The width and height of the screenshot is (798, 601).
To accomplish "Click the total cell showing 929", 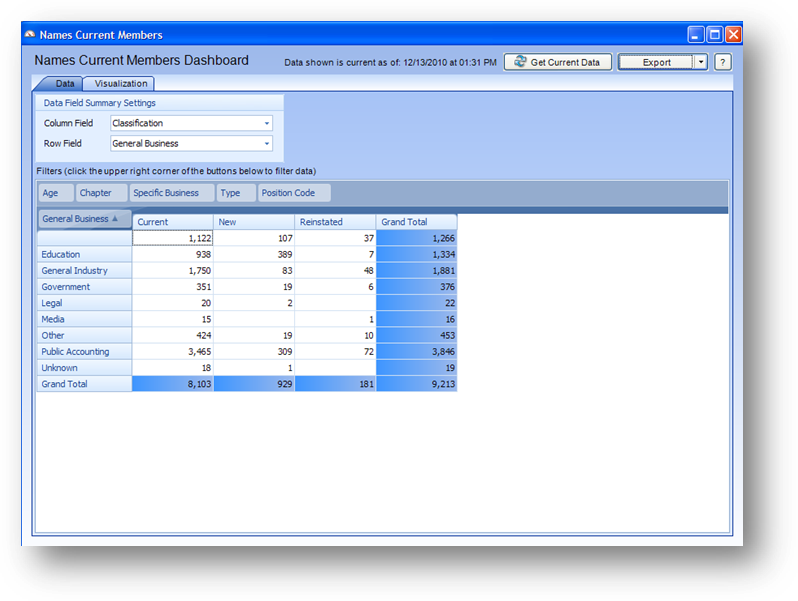I will click(x=254, y=384).
